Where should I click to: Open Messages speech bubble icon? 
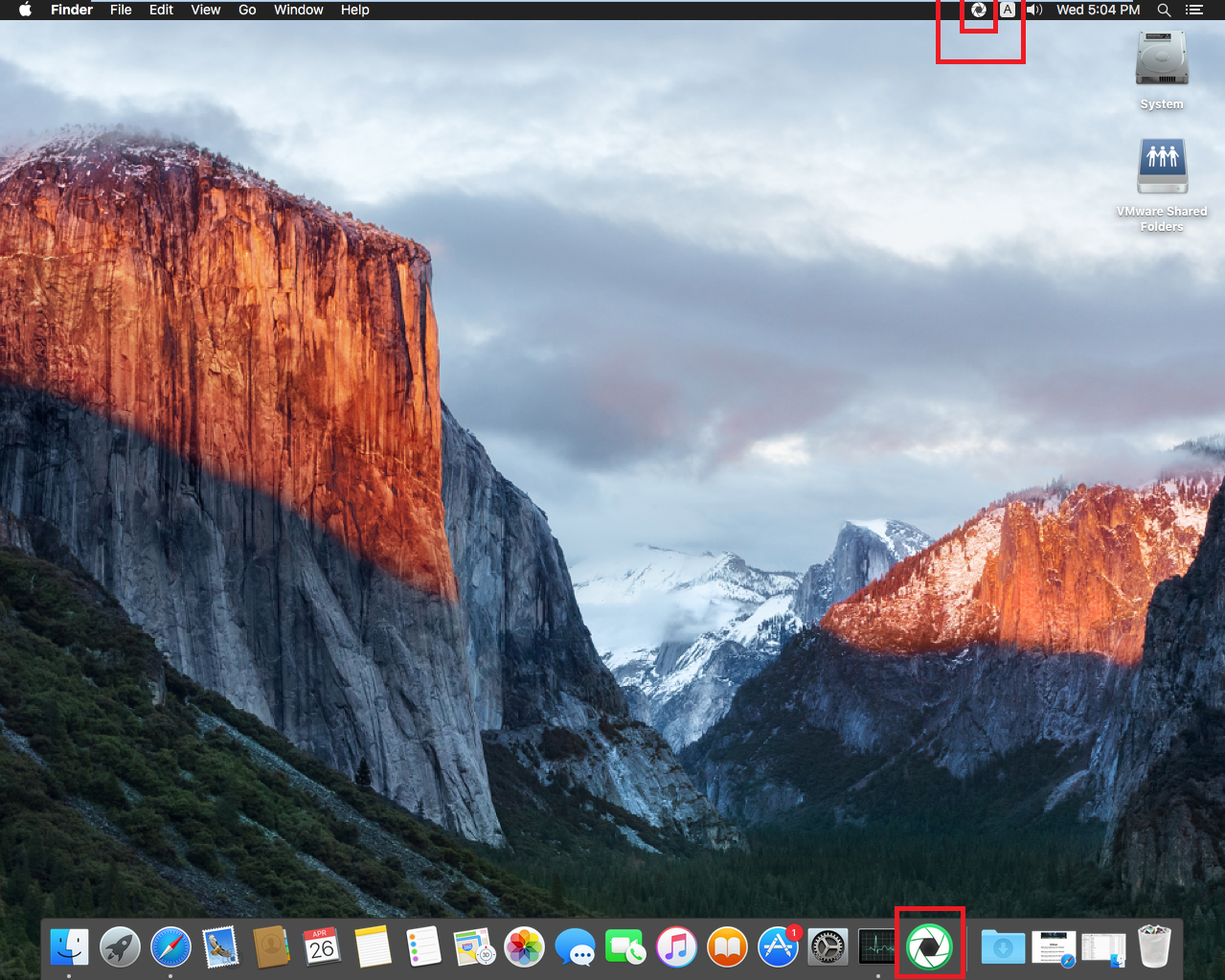click(x=576, y=947)
